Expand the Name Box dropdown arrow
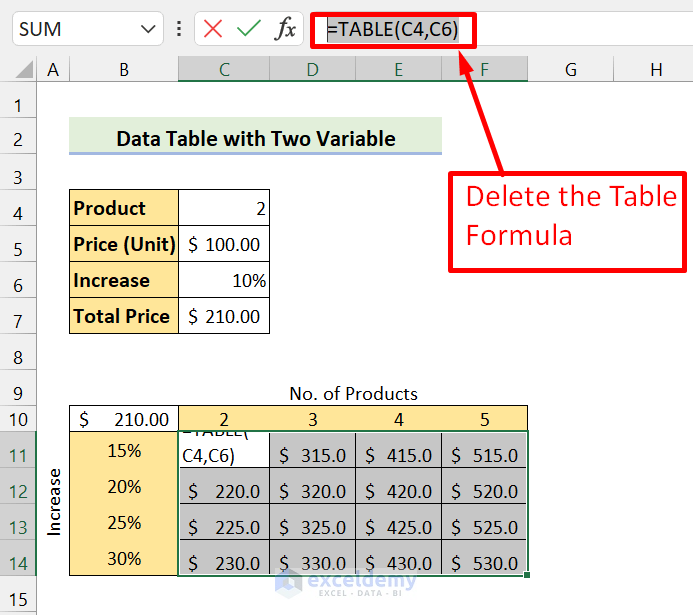Viewport: 693px width, 615px height. pos(149,29)
